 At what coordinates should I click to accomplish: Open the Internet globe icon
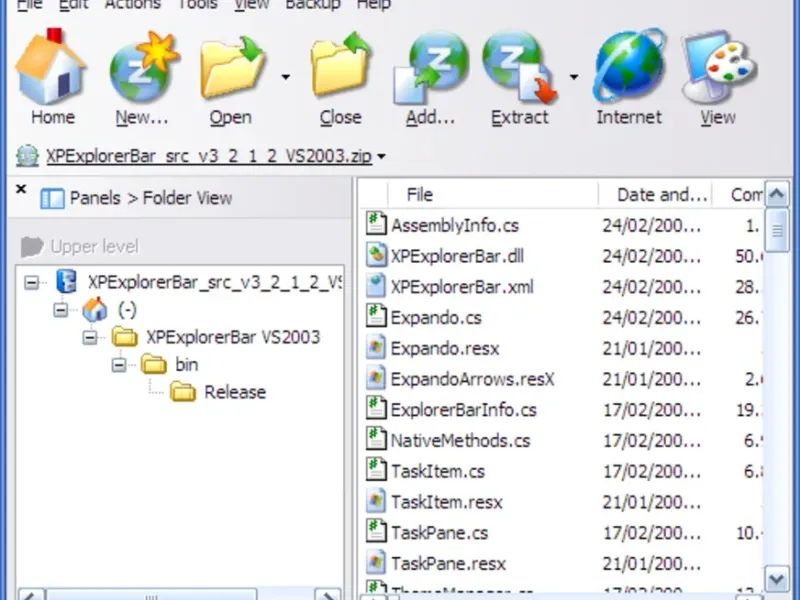[630, 66]
